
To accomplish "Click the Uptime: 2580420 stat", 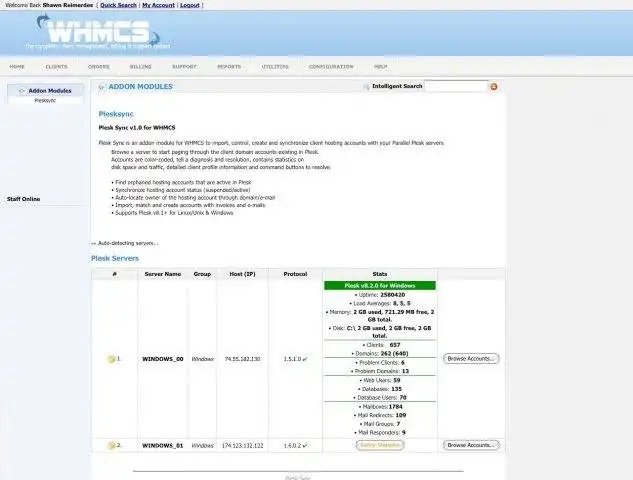I will pyautogui.click(x=380, y=295).
